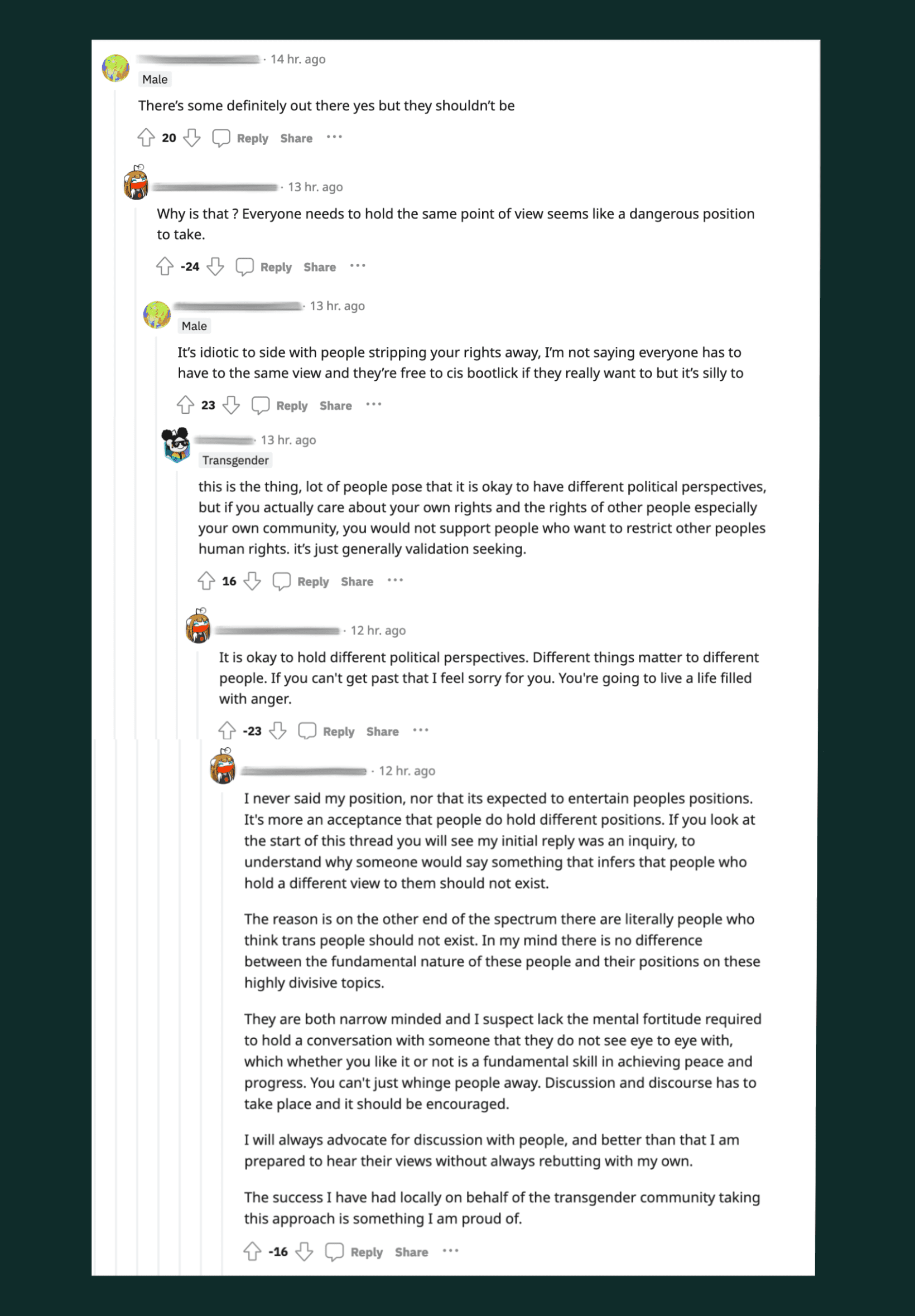Downvote the comment with 23 points

tap(232, 405)
